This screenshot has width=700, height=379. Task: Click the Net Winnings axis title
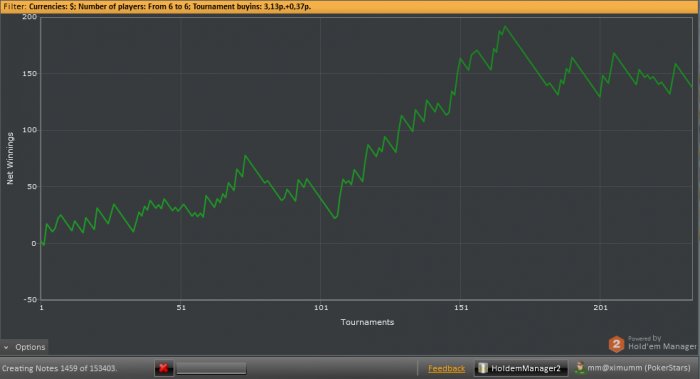(x=10, y=158)
